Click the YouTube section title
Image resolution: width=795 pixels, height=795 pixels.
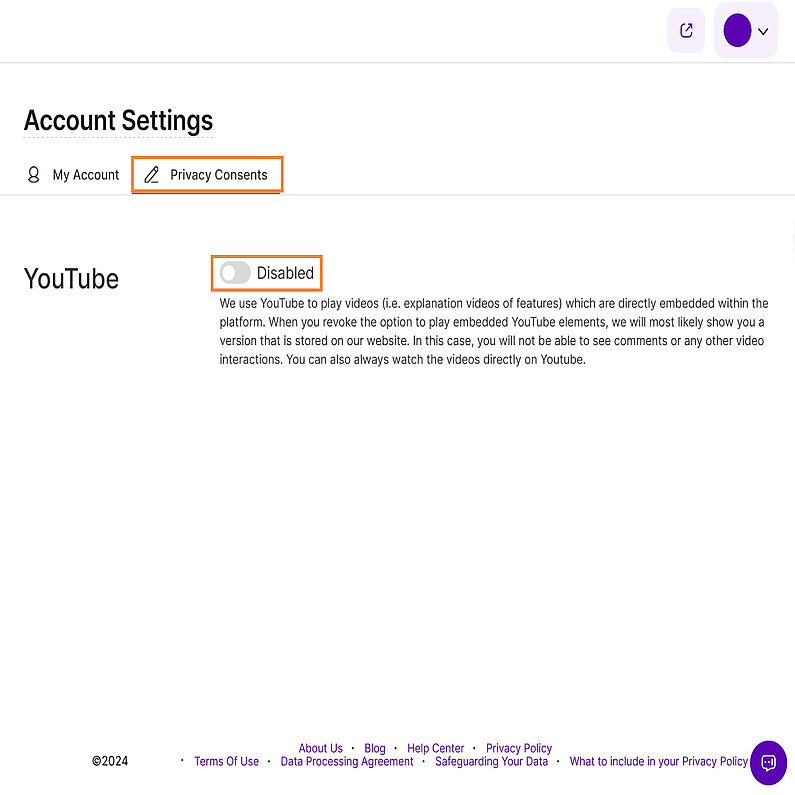pyautogui.click(x=71, y=279)
